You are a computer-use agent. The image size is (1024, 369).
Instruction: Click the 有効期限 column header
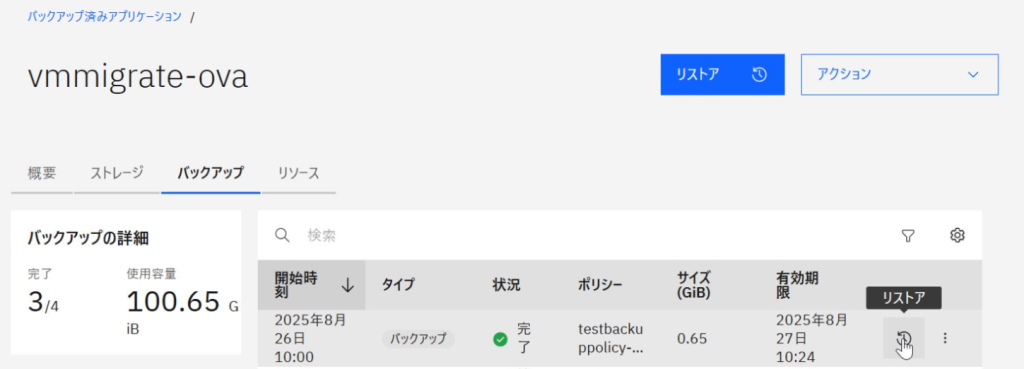pyautogui.click(x=797, y=285)
